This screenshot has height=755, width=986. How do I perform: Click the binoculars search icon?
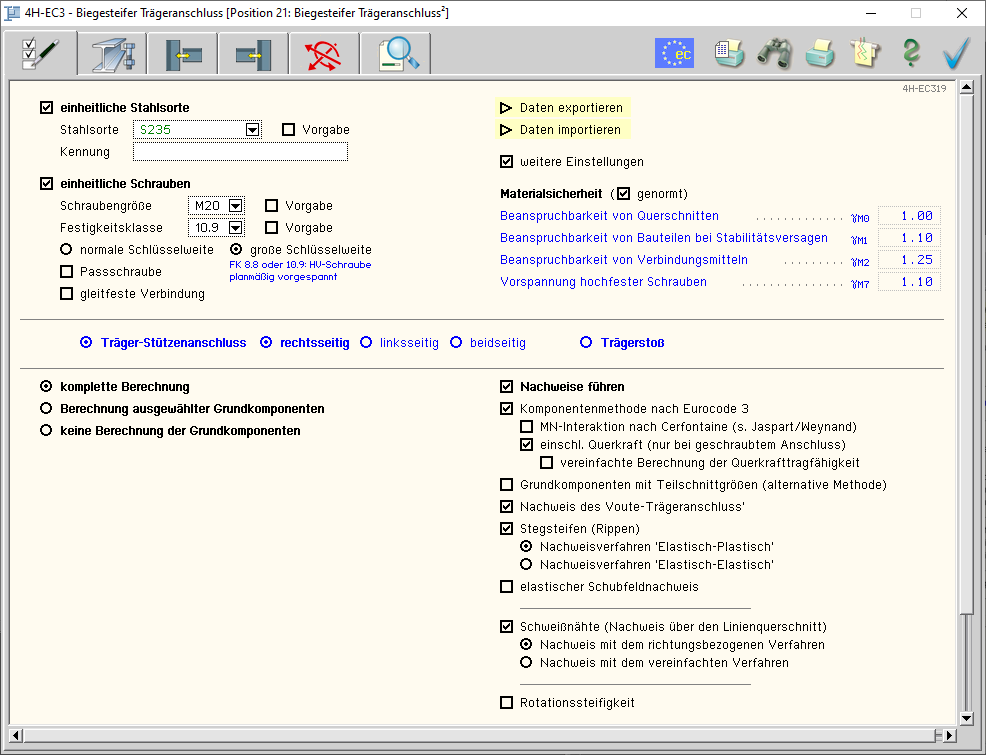click(x=775, y=53)
